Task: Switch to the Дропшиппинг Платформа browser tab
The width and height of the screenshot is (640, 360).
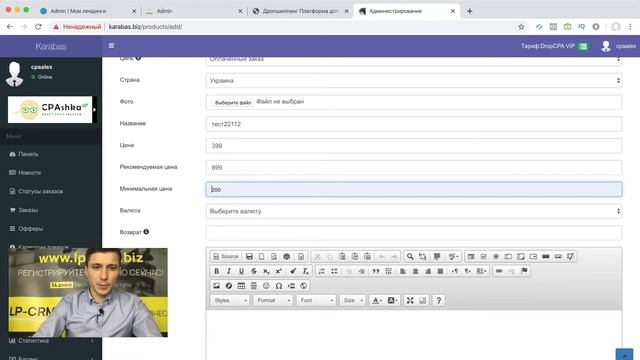Action: click(x=300, y=11)
